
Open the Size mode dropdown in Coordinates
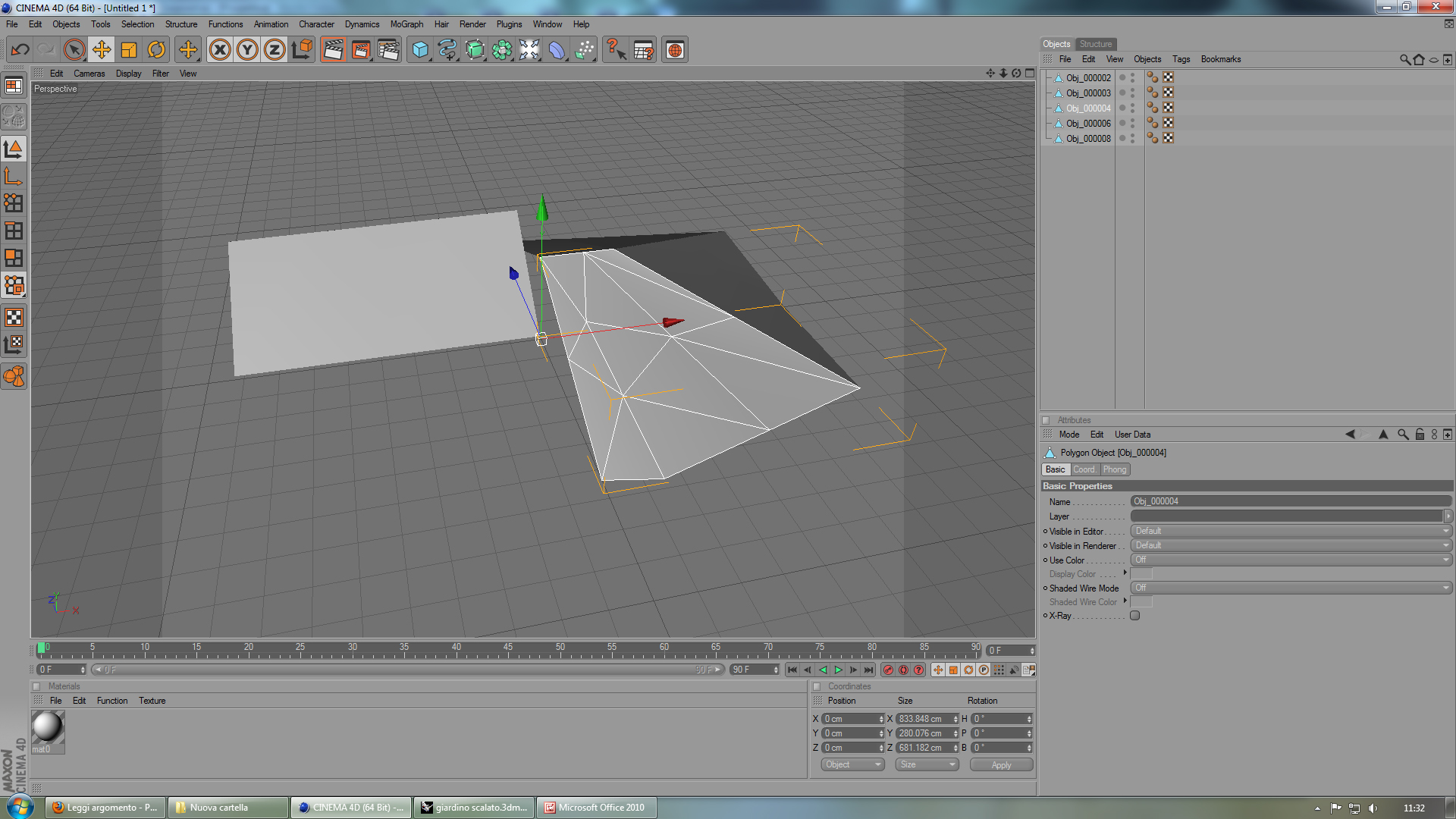(x=927, y=764)
